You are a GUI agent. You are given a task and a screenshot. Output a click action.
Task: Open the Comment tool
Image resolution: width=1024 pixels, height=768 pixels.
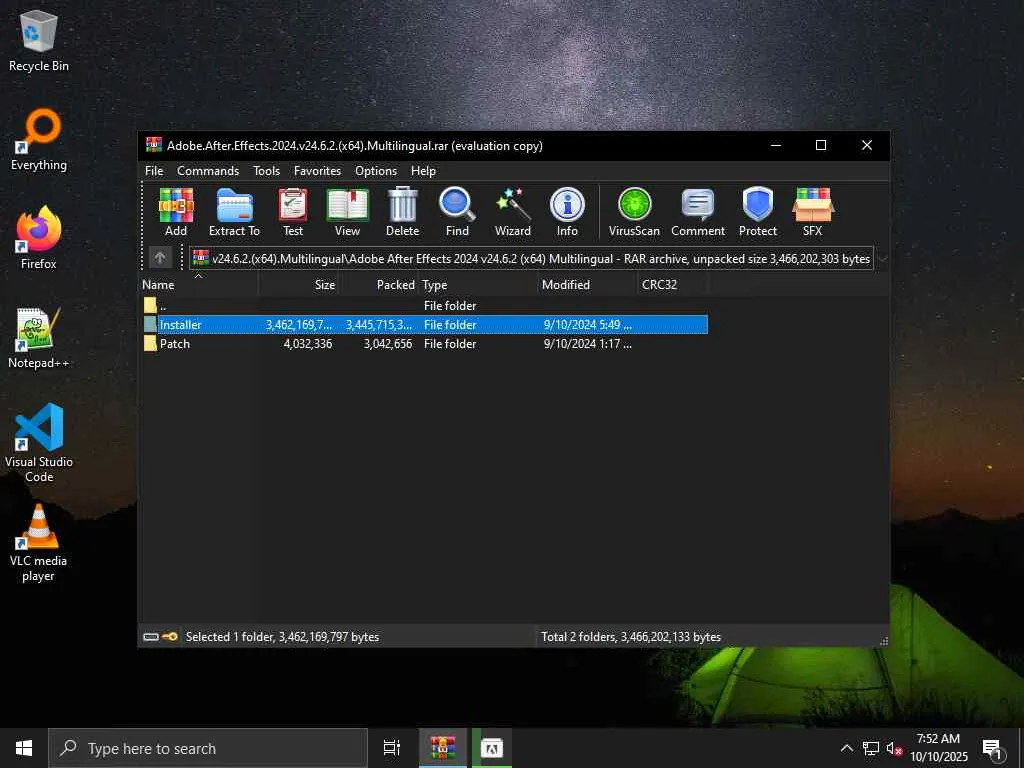click(697, 212)
